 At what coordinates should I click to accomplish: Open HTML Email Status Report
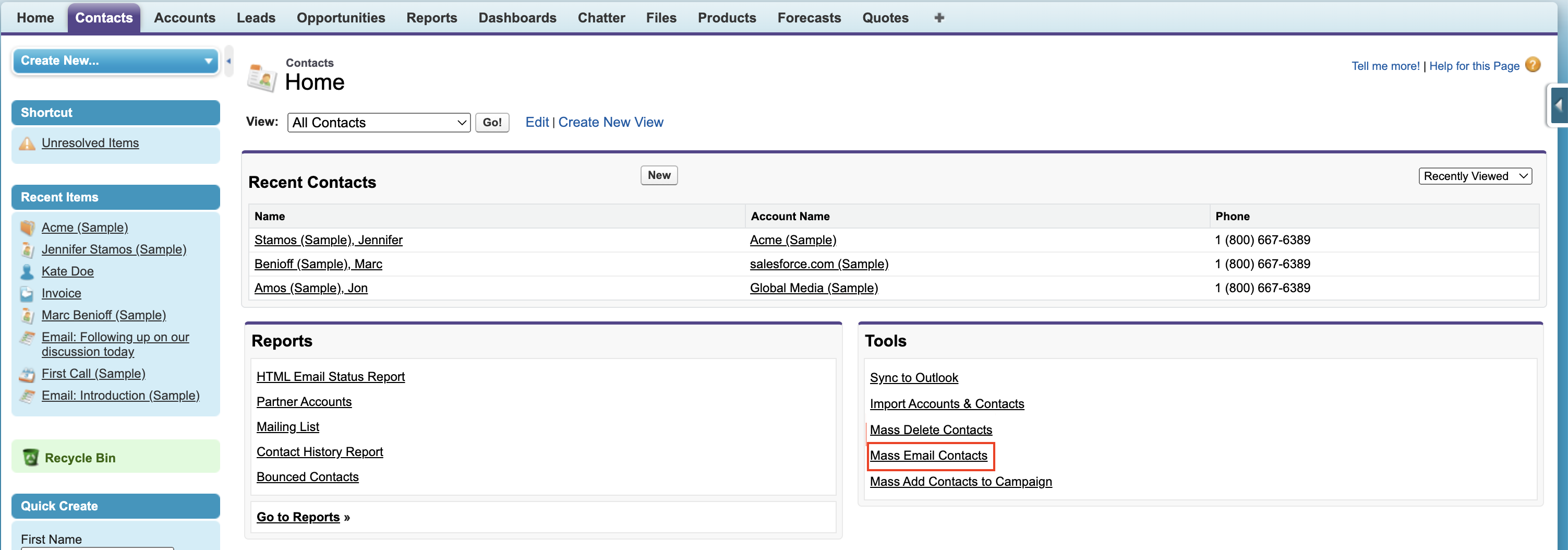[x=331, y=377]
